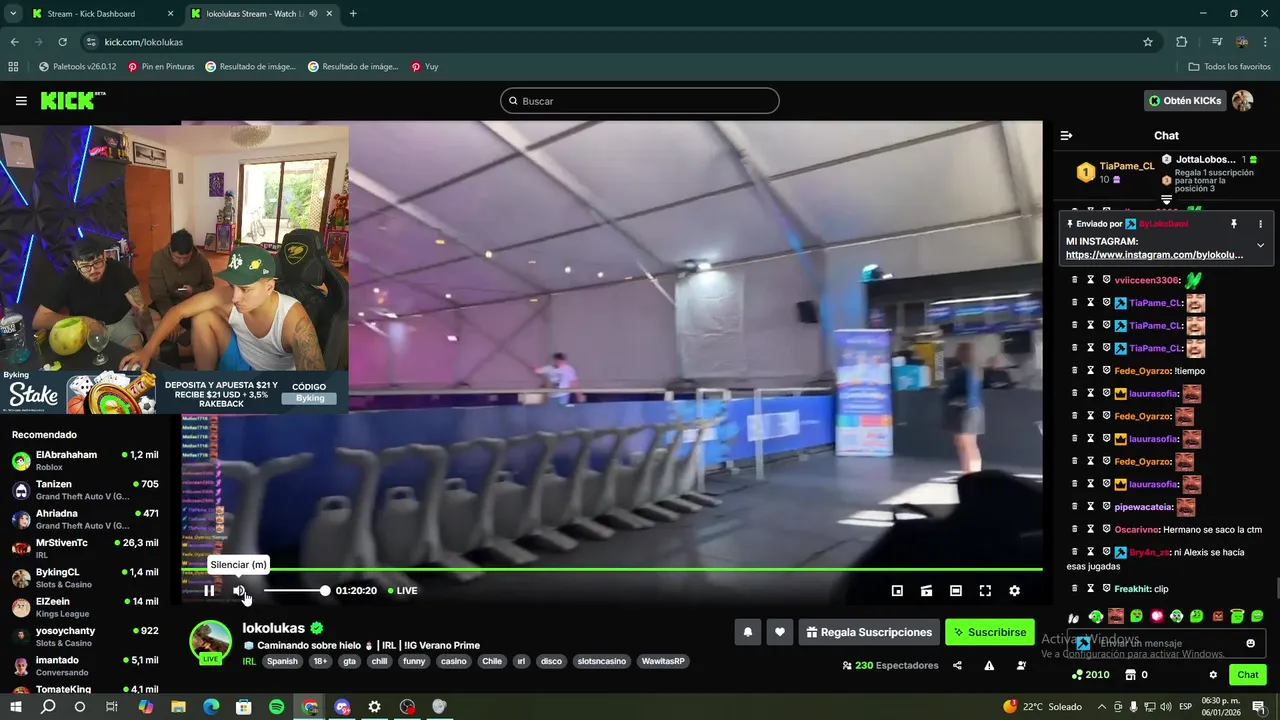The width and height of the screenshot is (1280, 720).
Task: Report the stream using the warning triangle
Action: coord(989,665)
